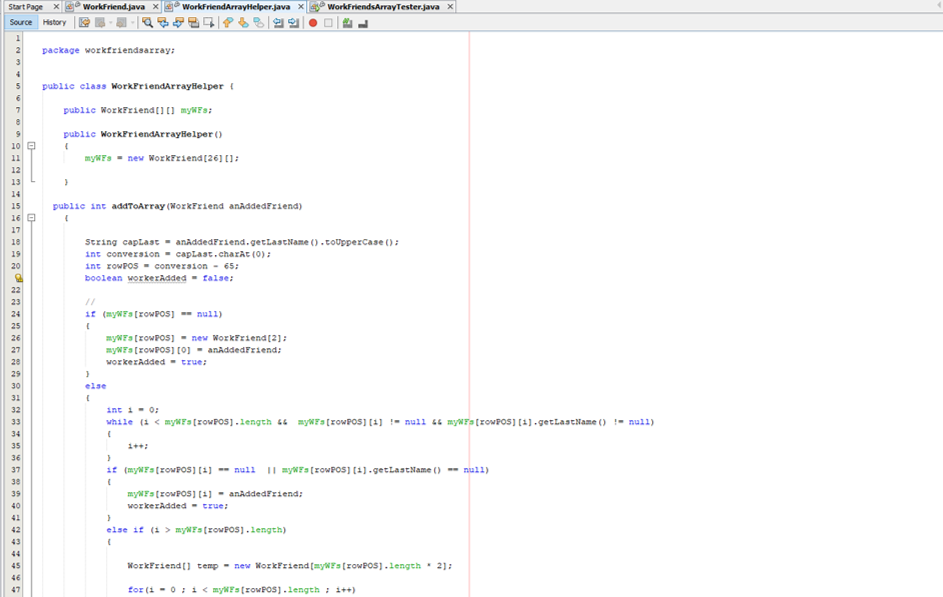The image size is (943, 597).
Task: Click the Comment lines icon on the toolbar
Action: coord(346,22)
